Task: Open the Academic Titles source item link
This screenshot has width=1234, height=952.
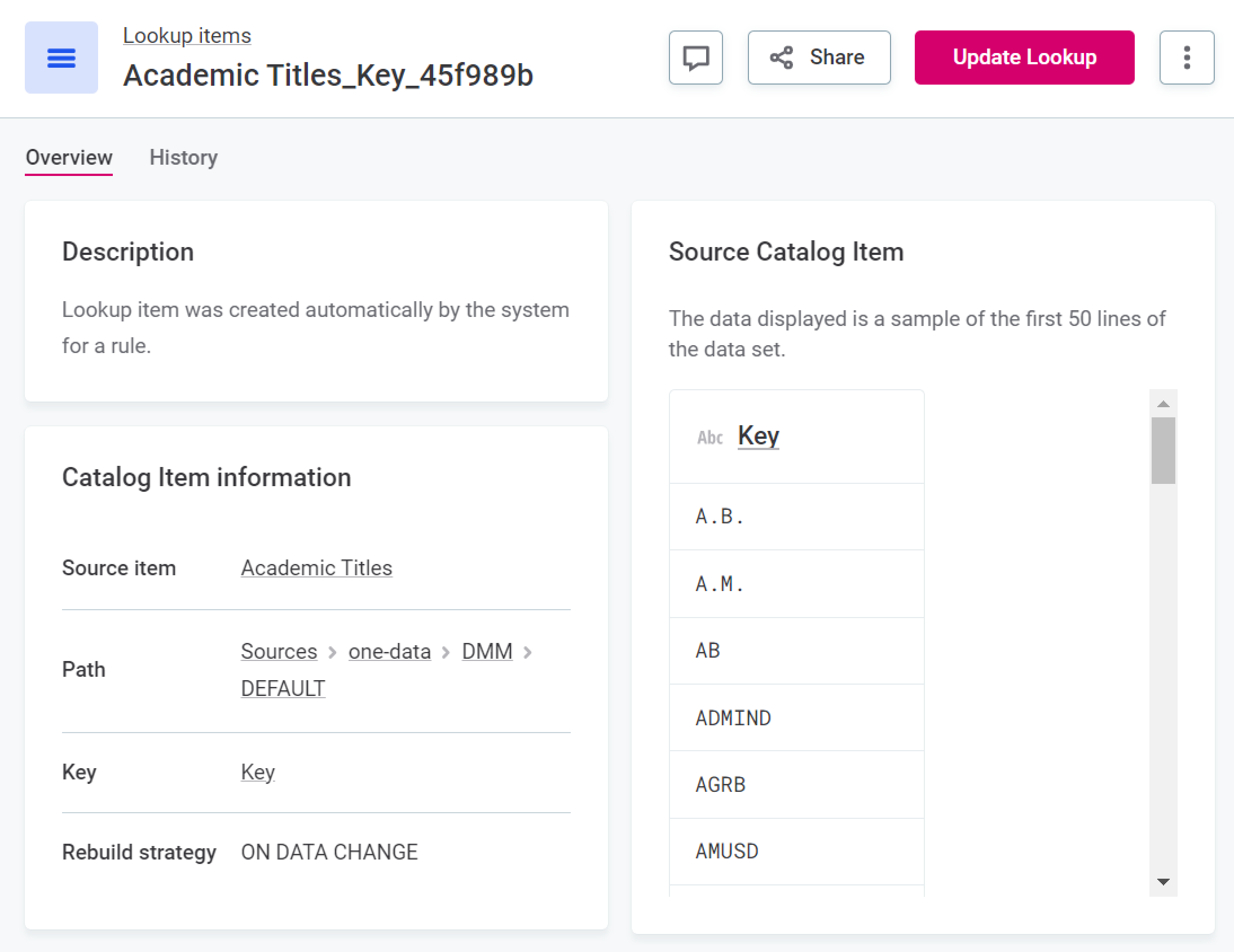Action: 316,568
